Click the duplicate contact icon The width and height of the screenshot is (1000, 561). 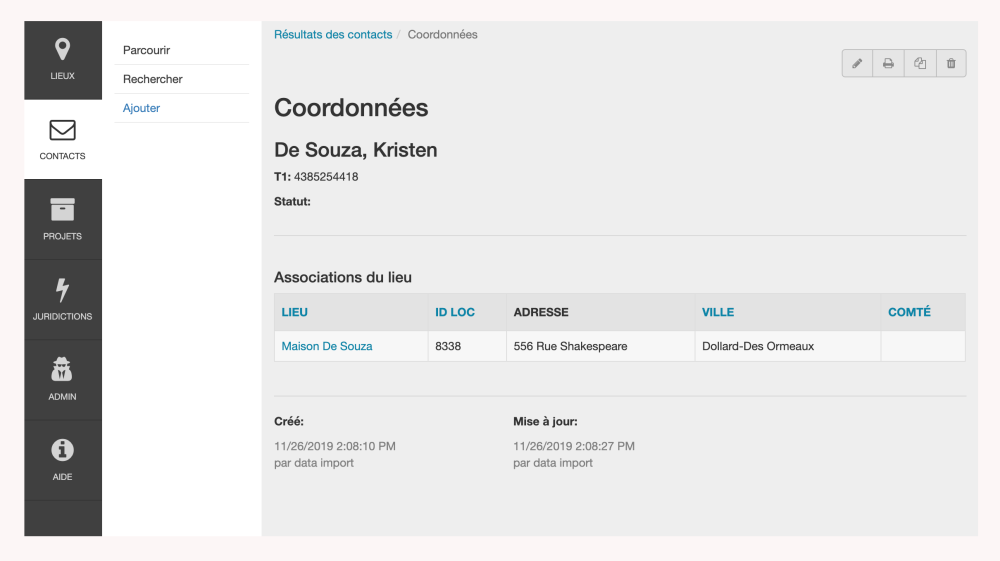tap(920, 64)
